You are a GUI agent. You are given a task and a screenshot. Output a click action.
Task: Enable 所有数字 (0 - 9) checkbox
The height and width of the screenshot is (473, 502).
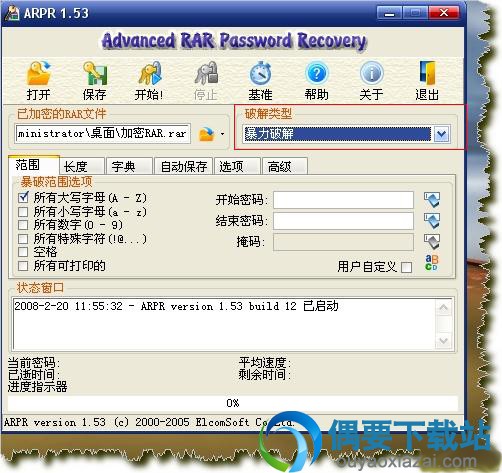[23, 225]
